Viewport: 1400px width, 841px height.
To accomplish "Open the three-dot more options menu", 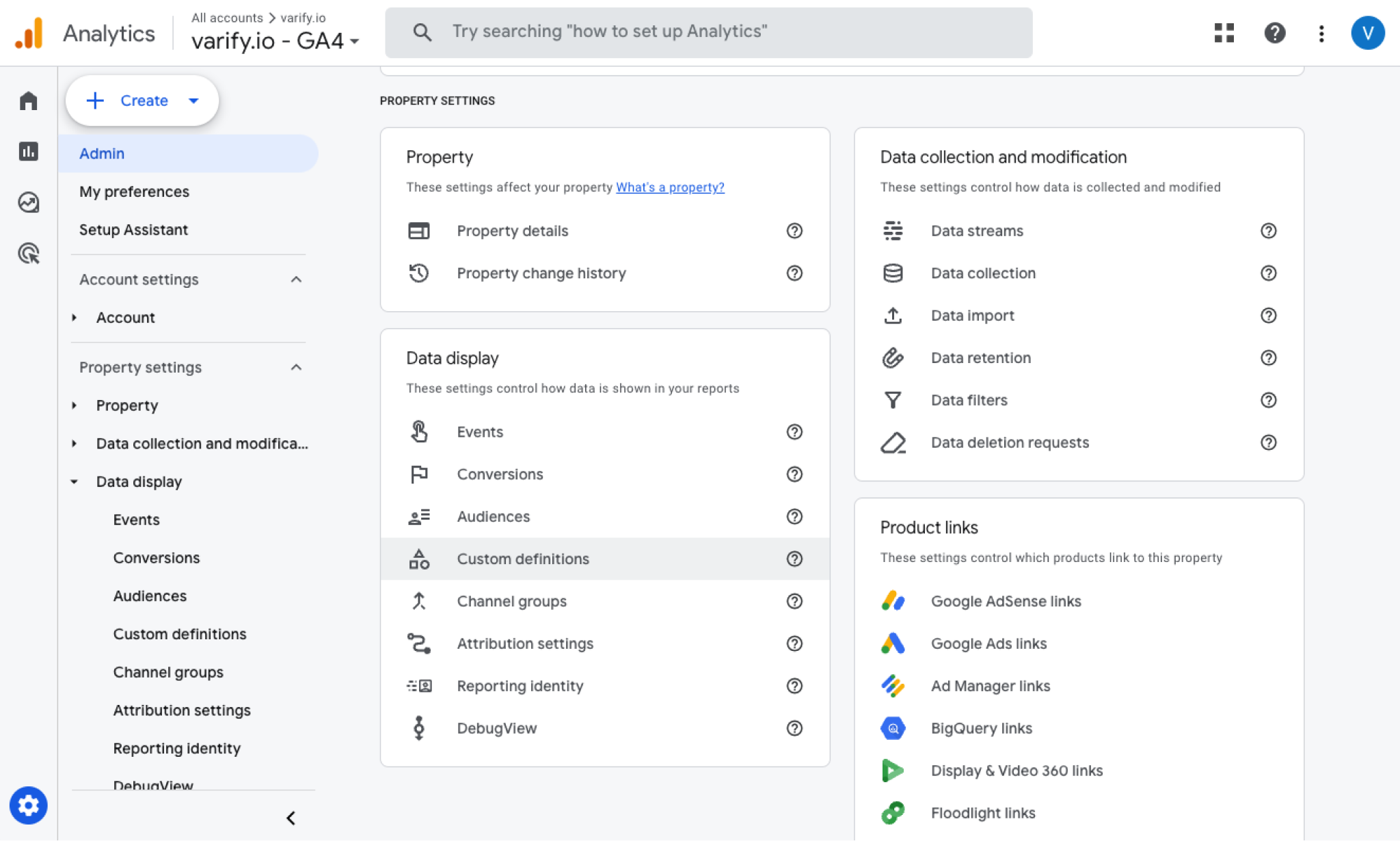I will [1321, 33].
